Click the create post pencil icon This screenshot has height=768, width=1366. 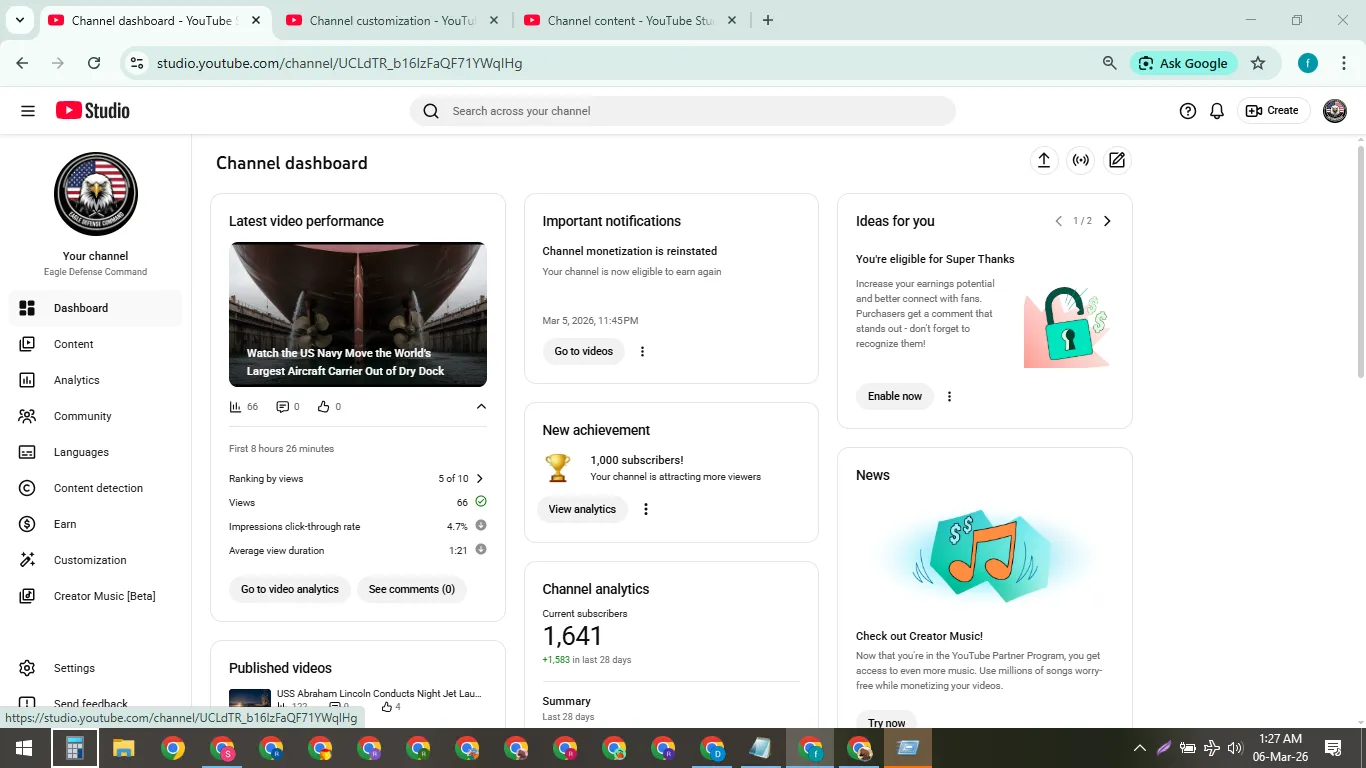click(x=1117, y=160)
